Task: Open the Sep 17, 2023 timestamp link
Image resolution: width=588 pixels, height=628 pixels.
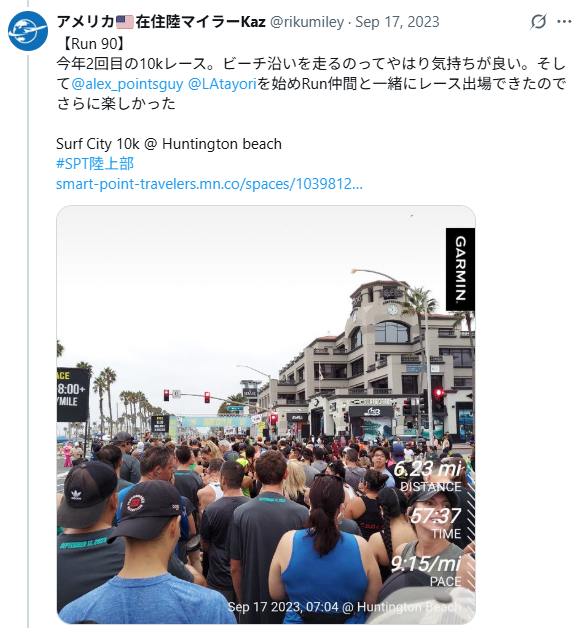Action: click(397, 22)
